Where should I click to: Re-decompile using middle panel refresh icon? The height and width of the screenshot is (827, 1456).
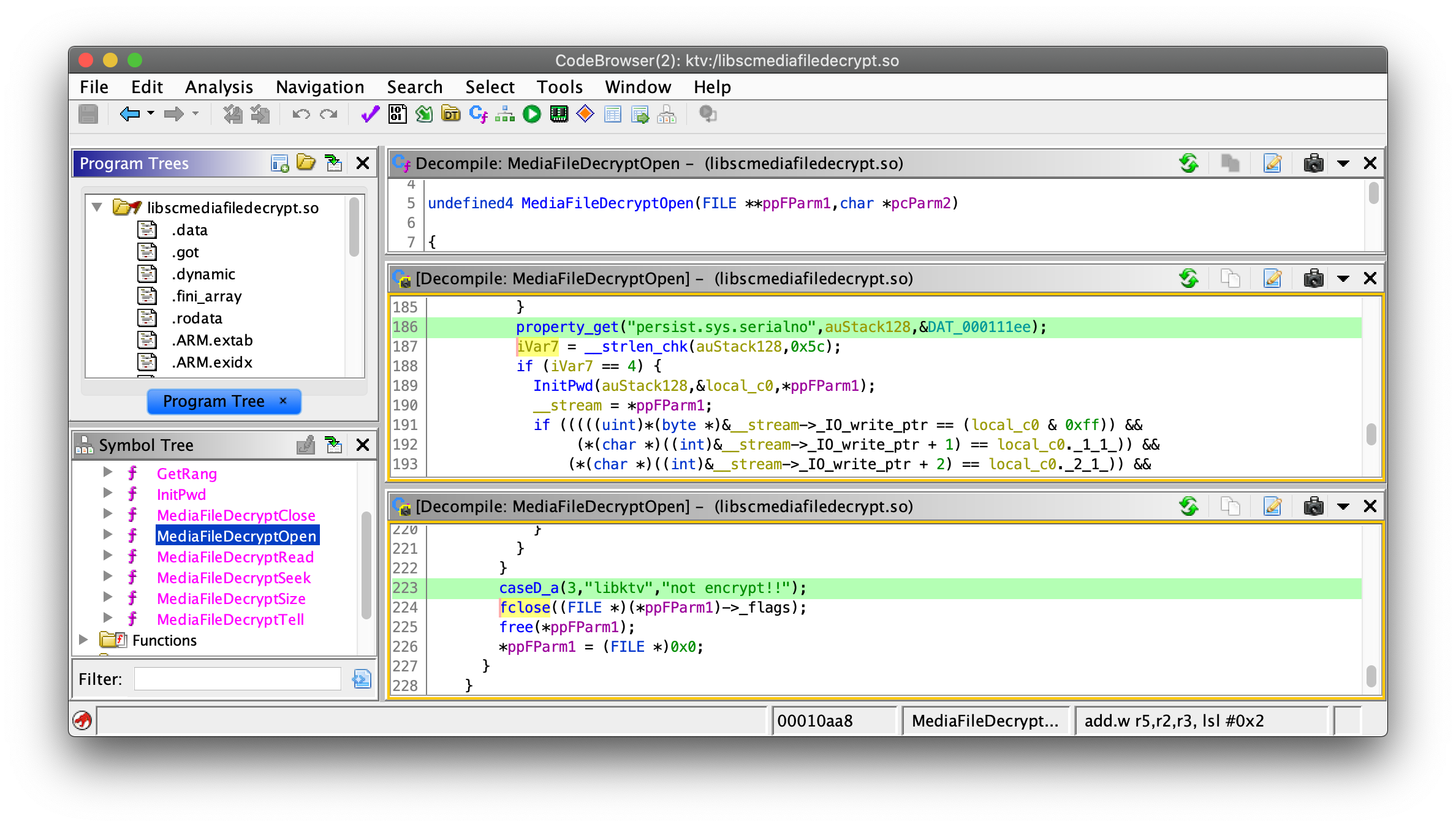tap(1189, 279)
